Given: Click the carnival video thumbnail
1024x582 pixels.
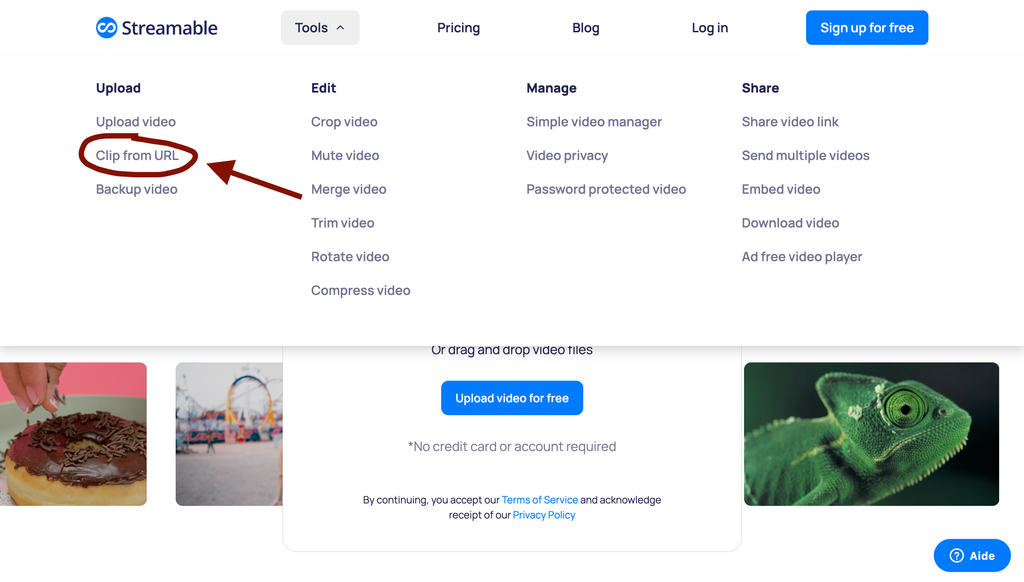Looking at the screenshot, I should click(229, 433).
